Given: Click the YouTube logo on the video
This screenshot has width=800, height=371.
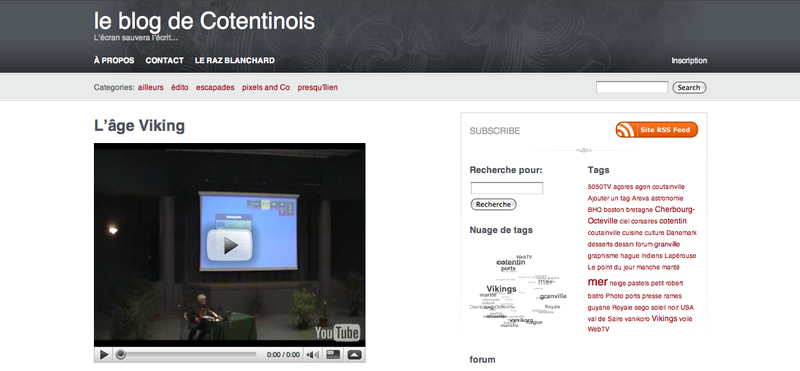Looking at the screenshot, I should point(337,333).
